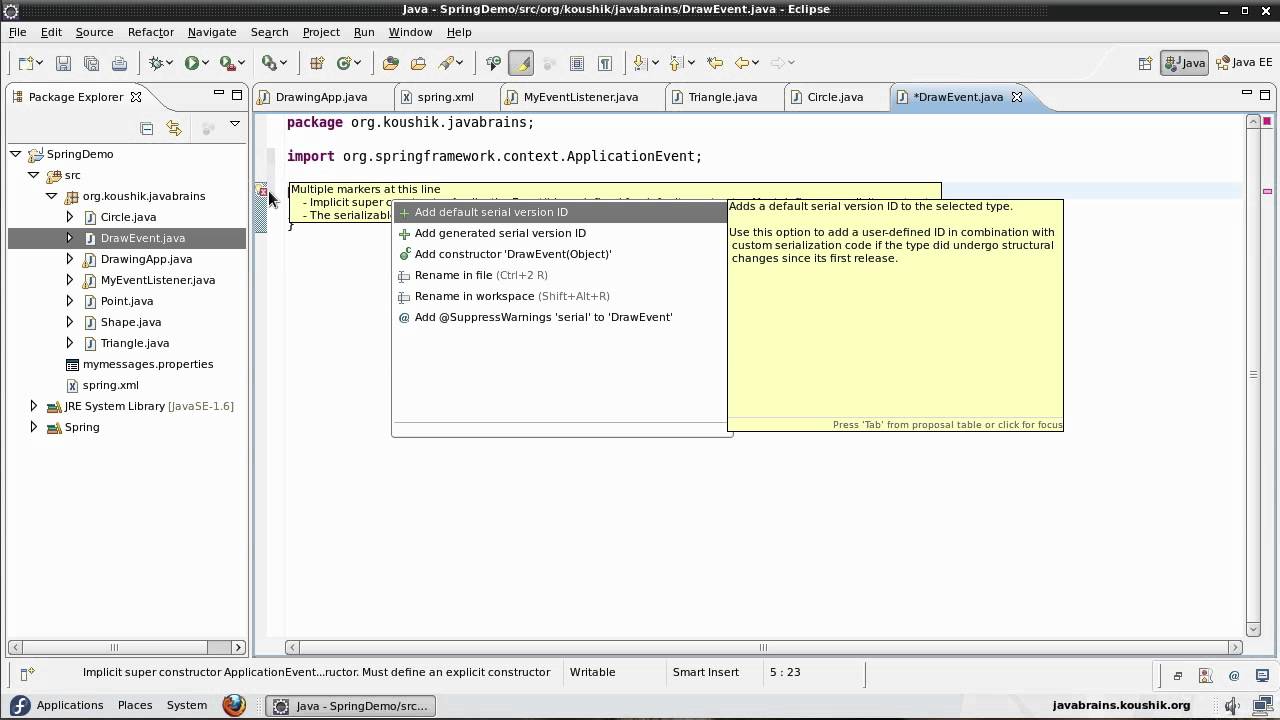Toggle the Mark Occurrences highlighter icon
This screenshot has width=1280, height=720.
(x=521, y=63)
